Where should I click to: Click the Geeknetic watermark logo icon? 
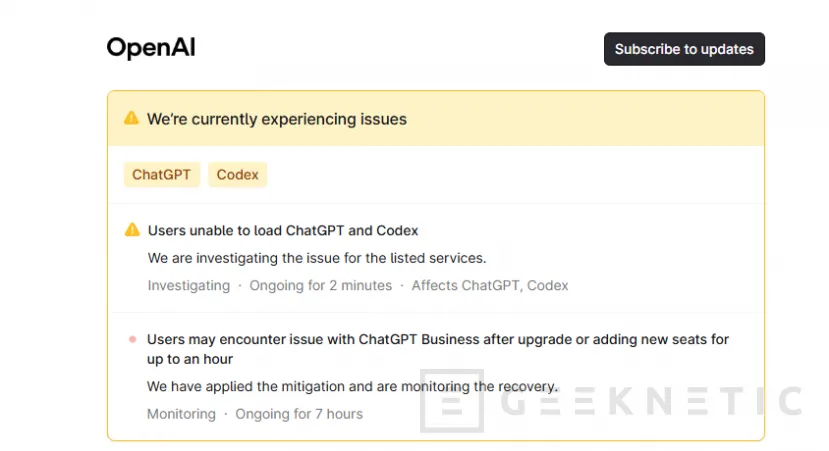coord(452,401)
